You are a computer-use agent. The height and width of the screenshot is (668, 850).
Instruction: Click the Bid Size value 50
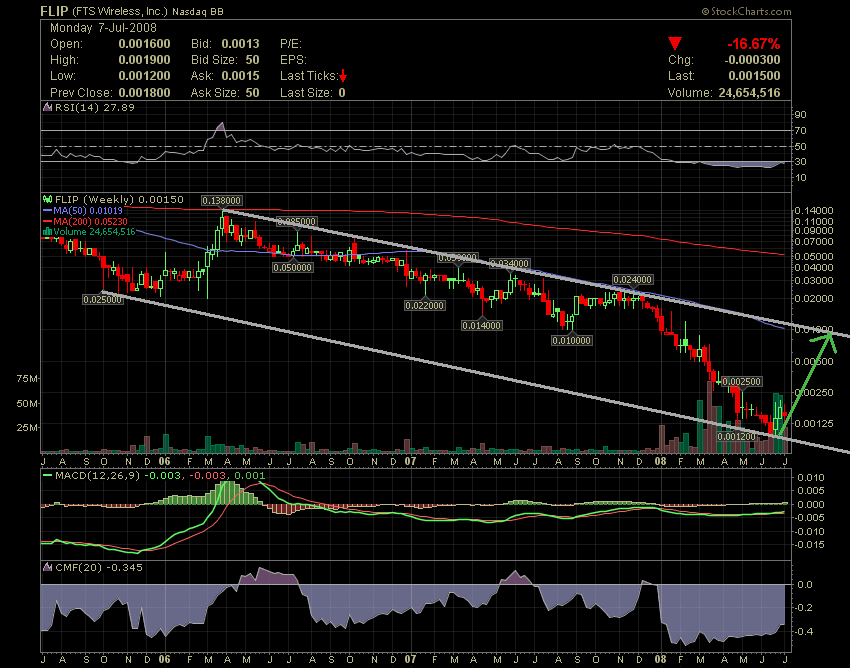coord(253,60)
